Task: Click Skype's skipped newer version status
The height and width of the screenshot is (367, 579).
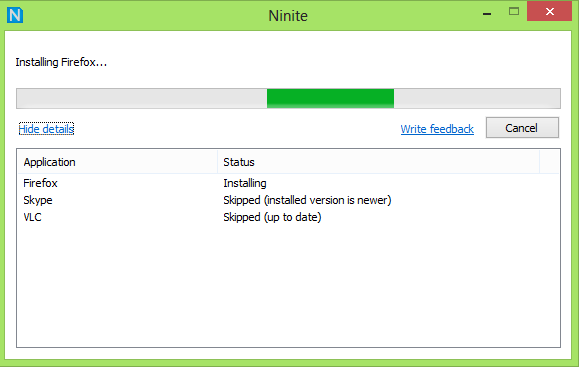Action: click(x=307, y=200)
